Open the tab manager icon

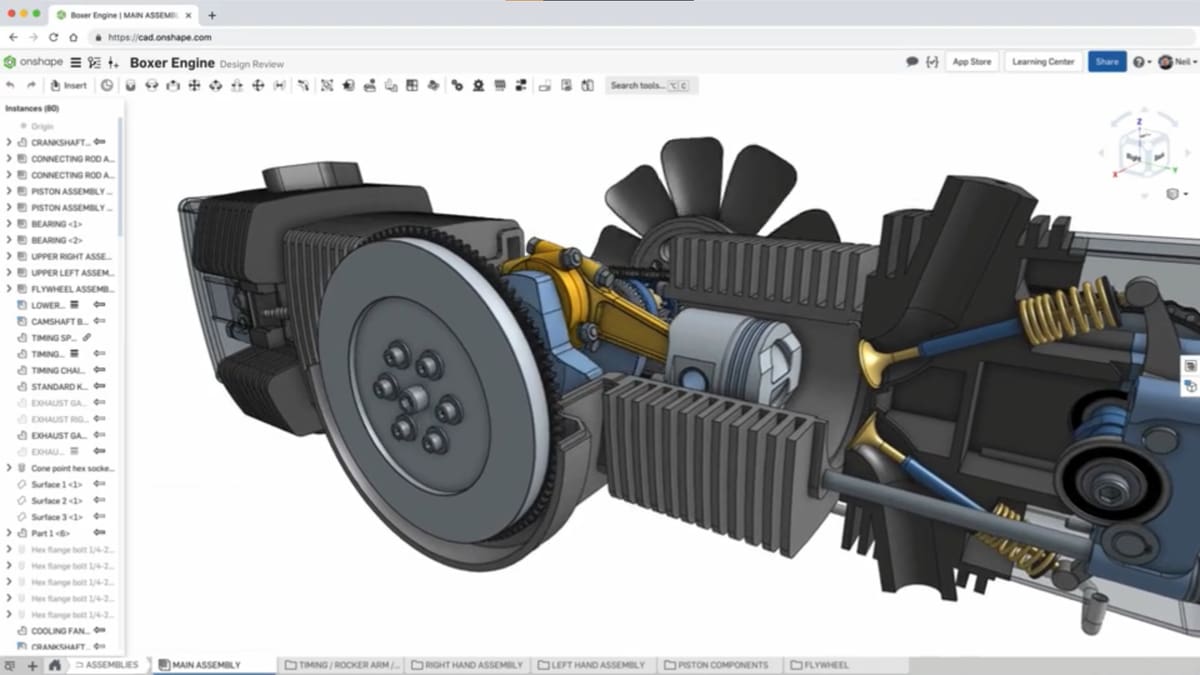[10, 665]
